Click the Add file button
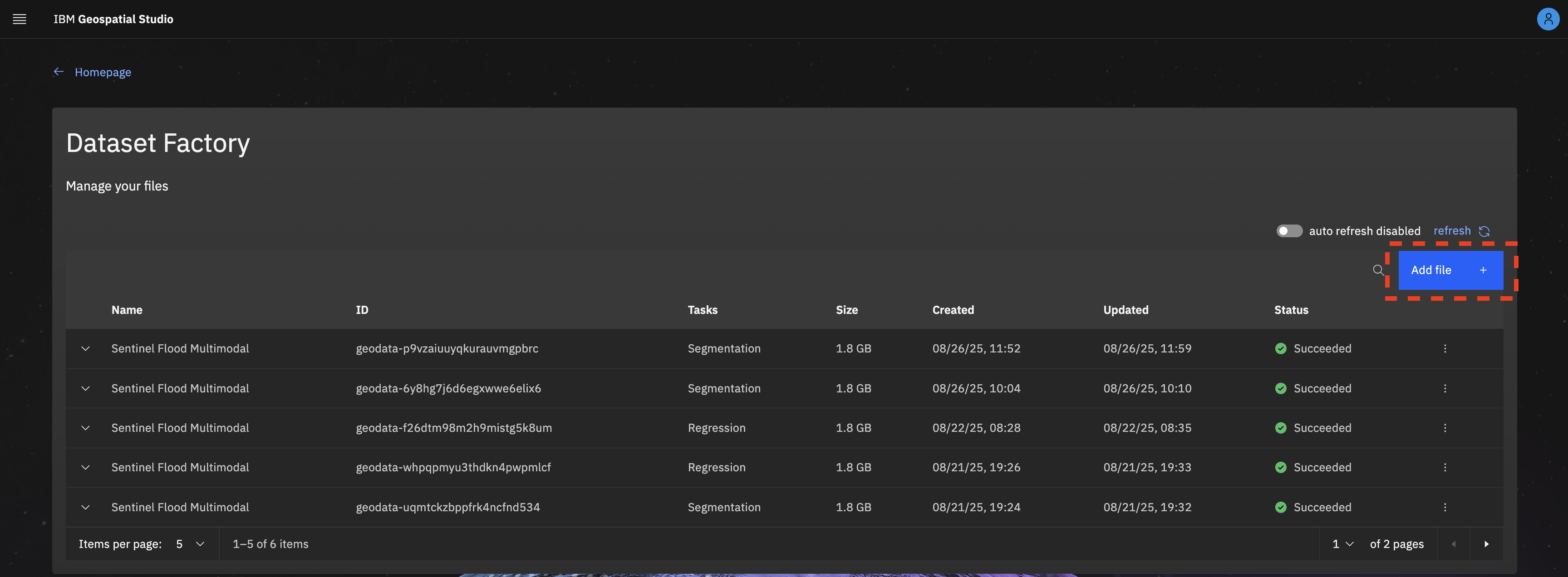This screenshot has width=1568, height=577. tap(1449, 270)
